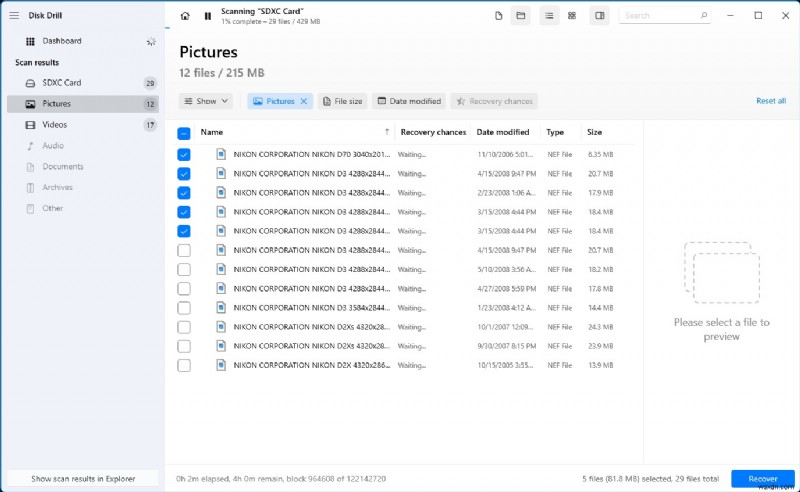The image size is (800, 492).
Task: Check the 4/27/2008 17.8 MB file checkbox
Action: (184, 289)
